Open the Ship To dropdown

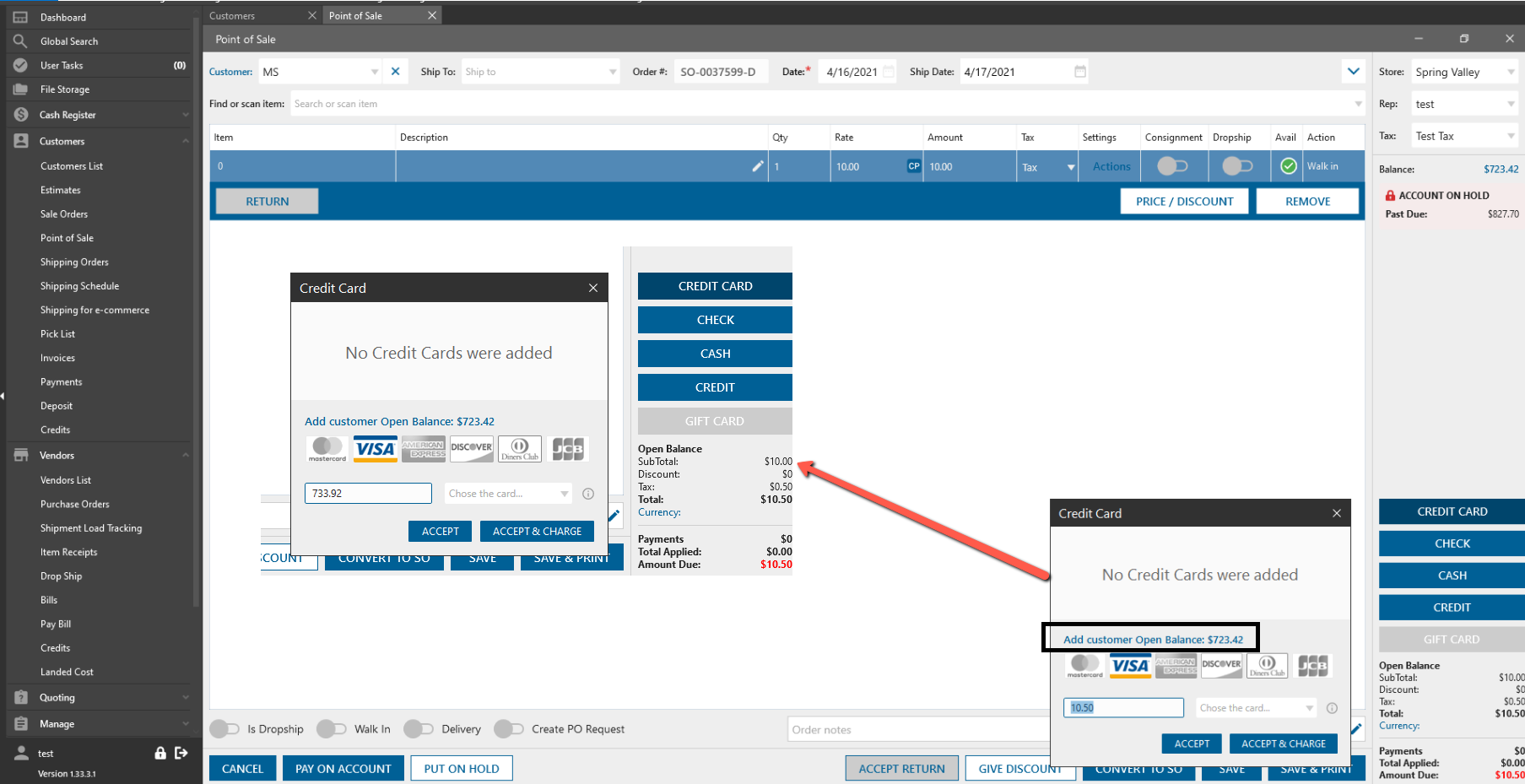(613, 72)
